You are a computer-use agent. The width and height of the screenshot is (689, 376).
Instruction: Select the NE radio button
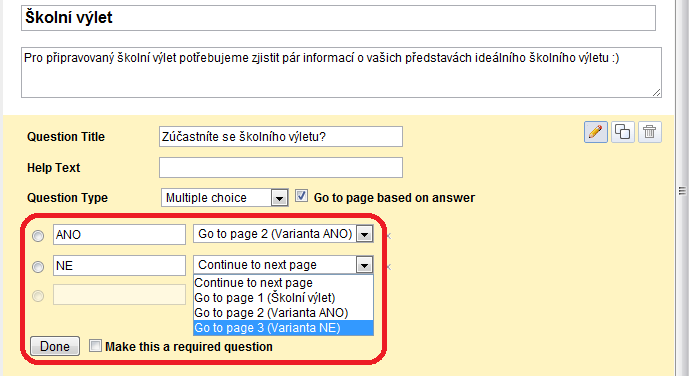tap(38, 267)
